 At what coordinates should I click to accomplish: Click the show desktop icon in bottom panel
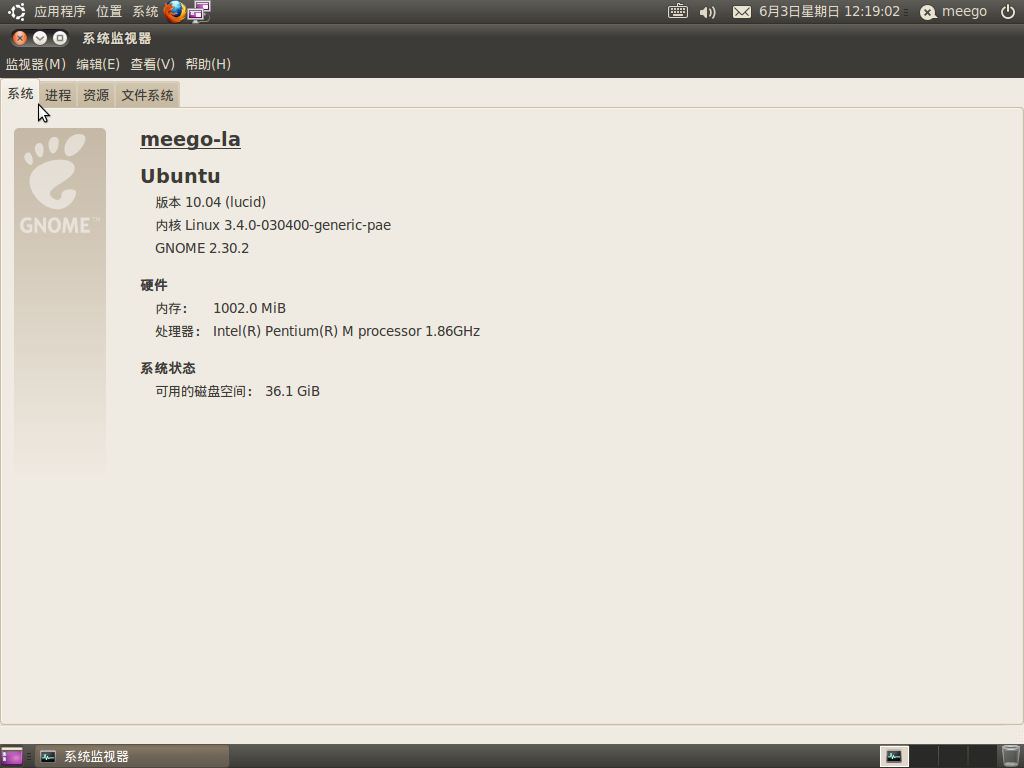tap(12, 756)
